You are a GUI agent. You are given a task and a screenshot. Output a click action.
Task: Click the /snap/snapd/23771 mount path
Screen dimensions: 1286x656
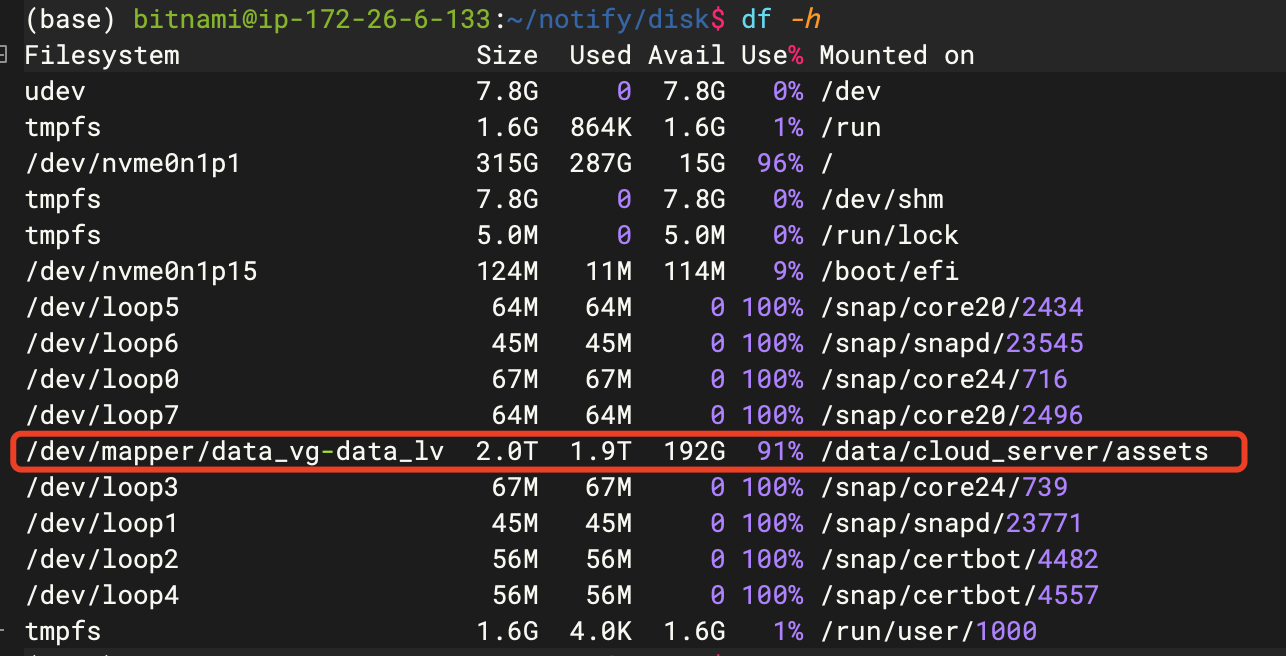(x=950, y=523)
